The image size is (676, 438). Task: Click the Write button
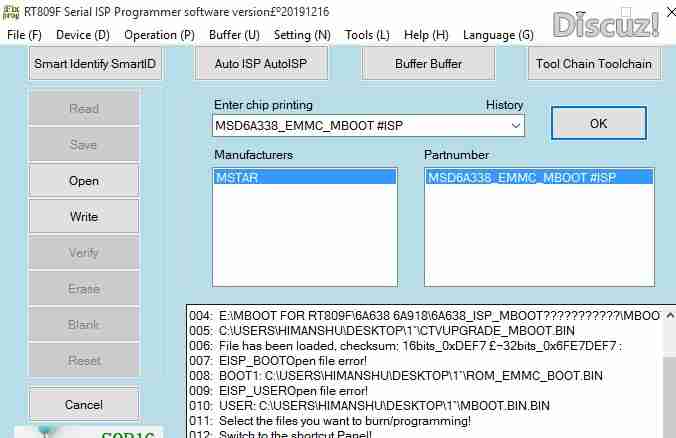point(84,216)
